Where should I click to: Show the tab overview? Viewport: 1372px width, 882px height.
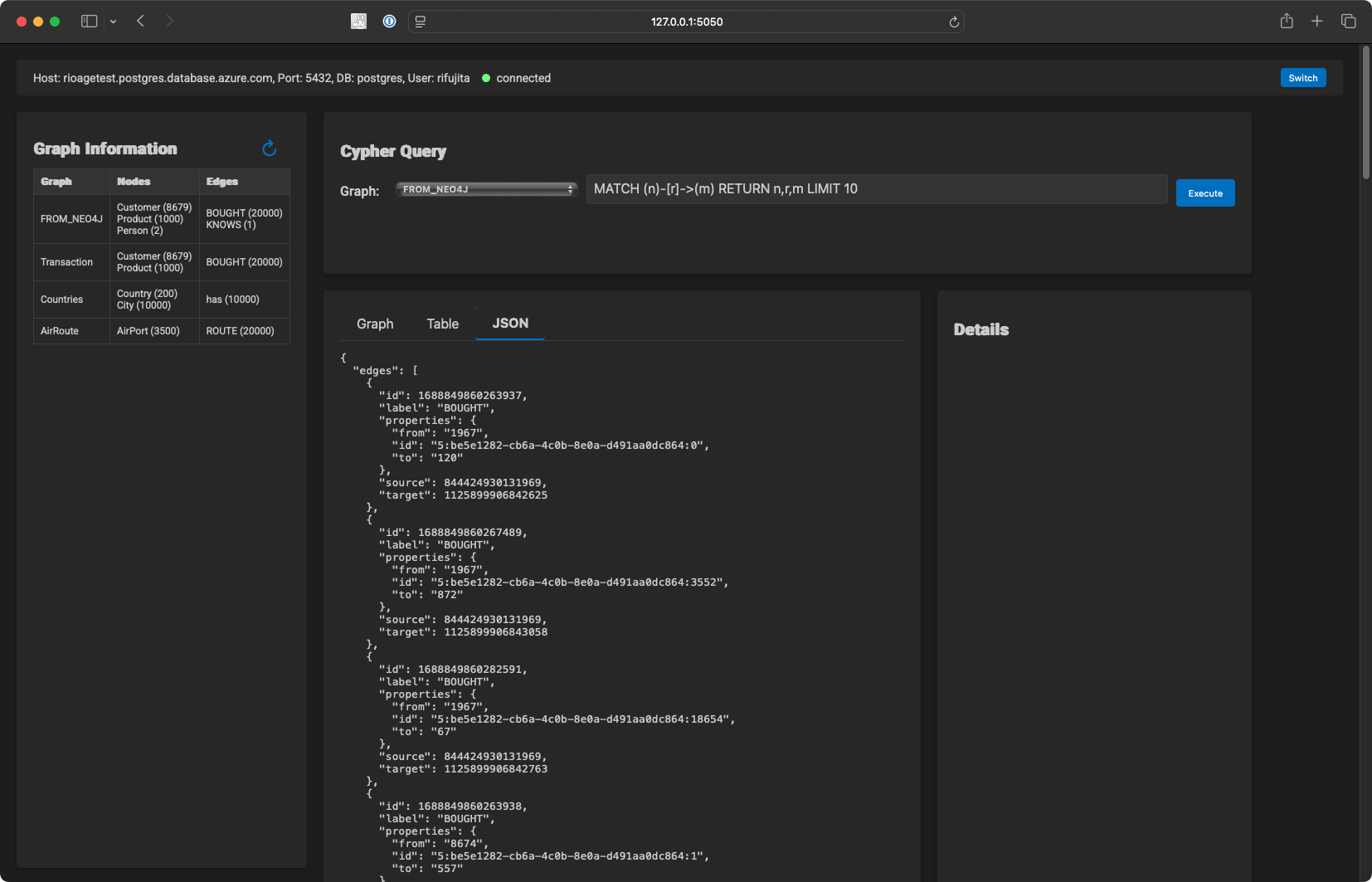[x=1347, y=21]
